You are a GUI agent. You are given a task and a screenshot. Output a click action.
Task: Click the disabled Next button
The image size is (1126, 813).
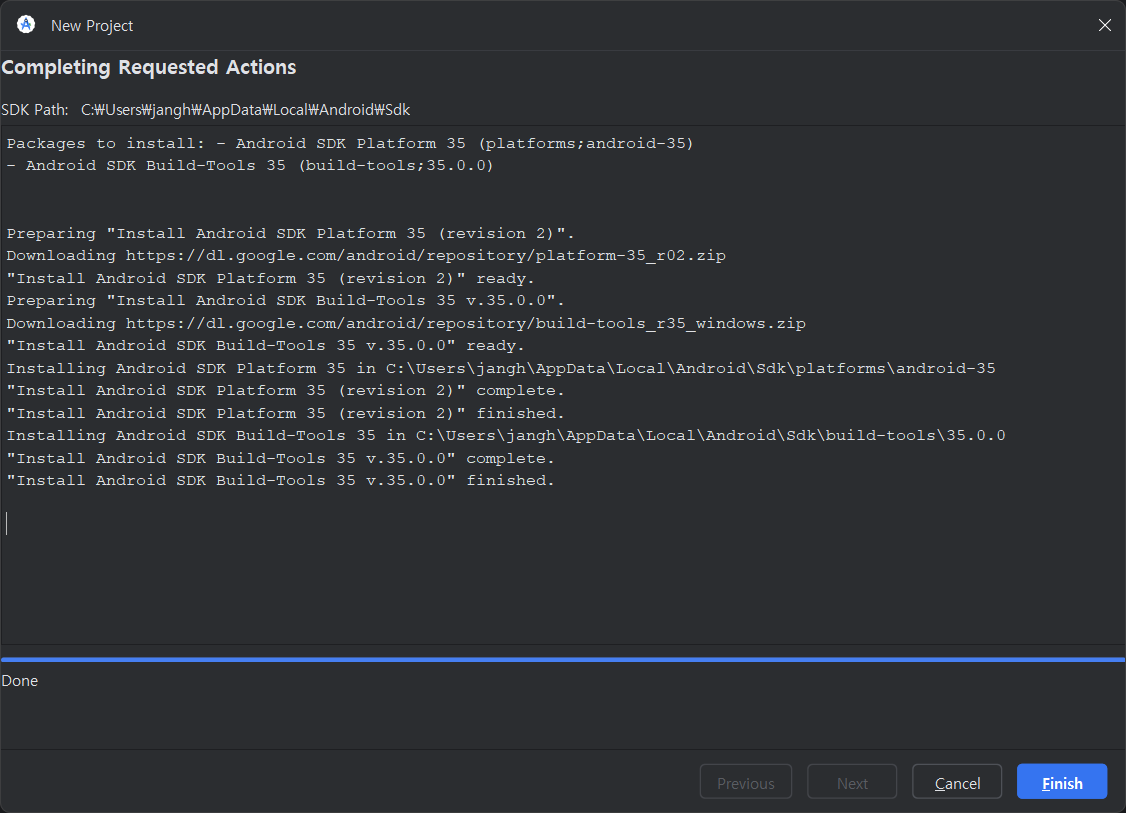click(x=852, y=782)
